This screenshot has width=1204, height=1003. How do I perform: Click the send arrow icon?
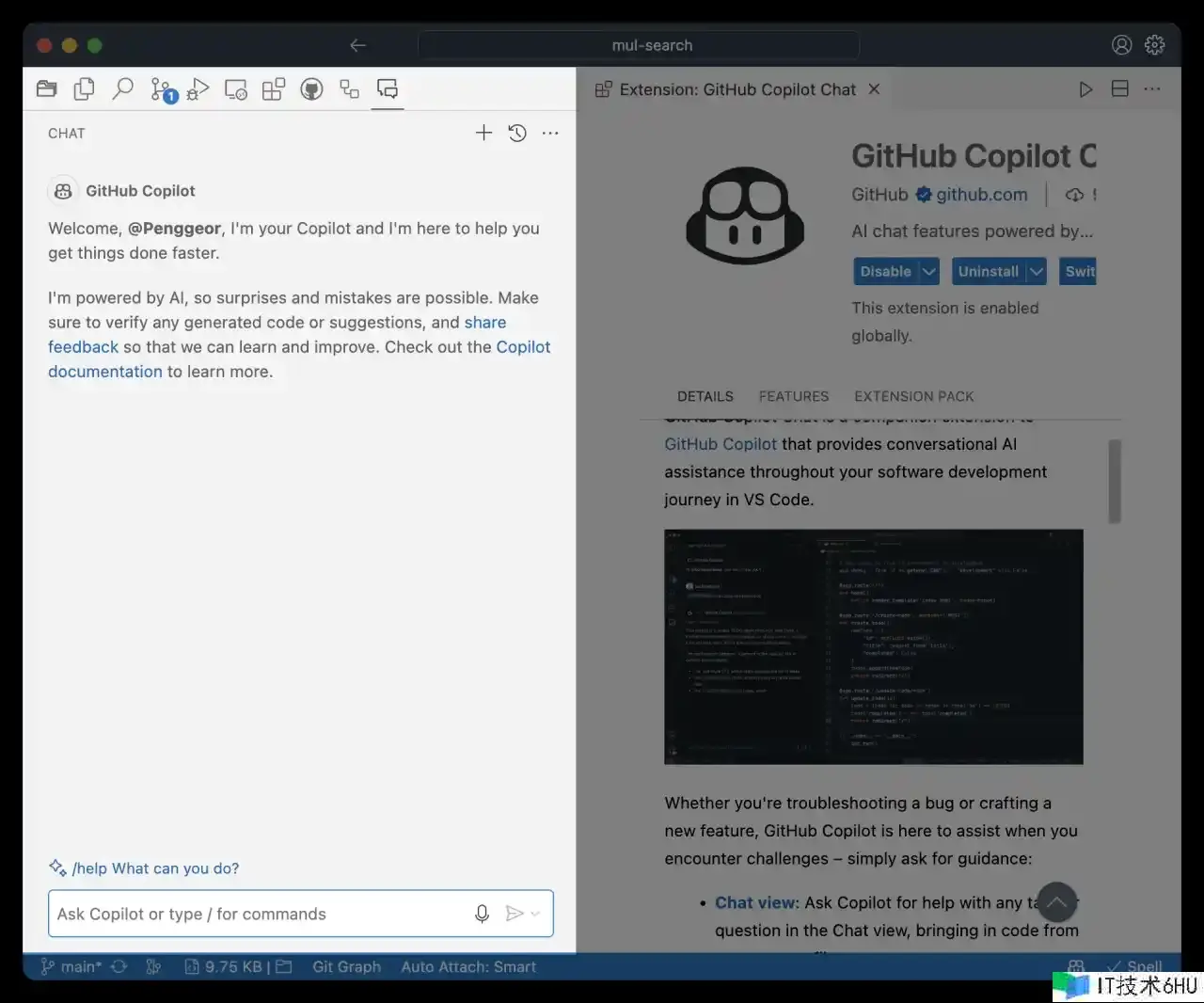coord(514,914)
